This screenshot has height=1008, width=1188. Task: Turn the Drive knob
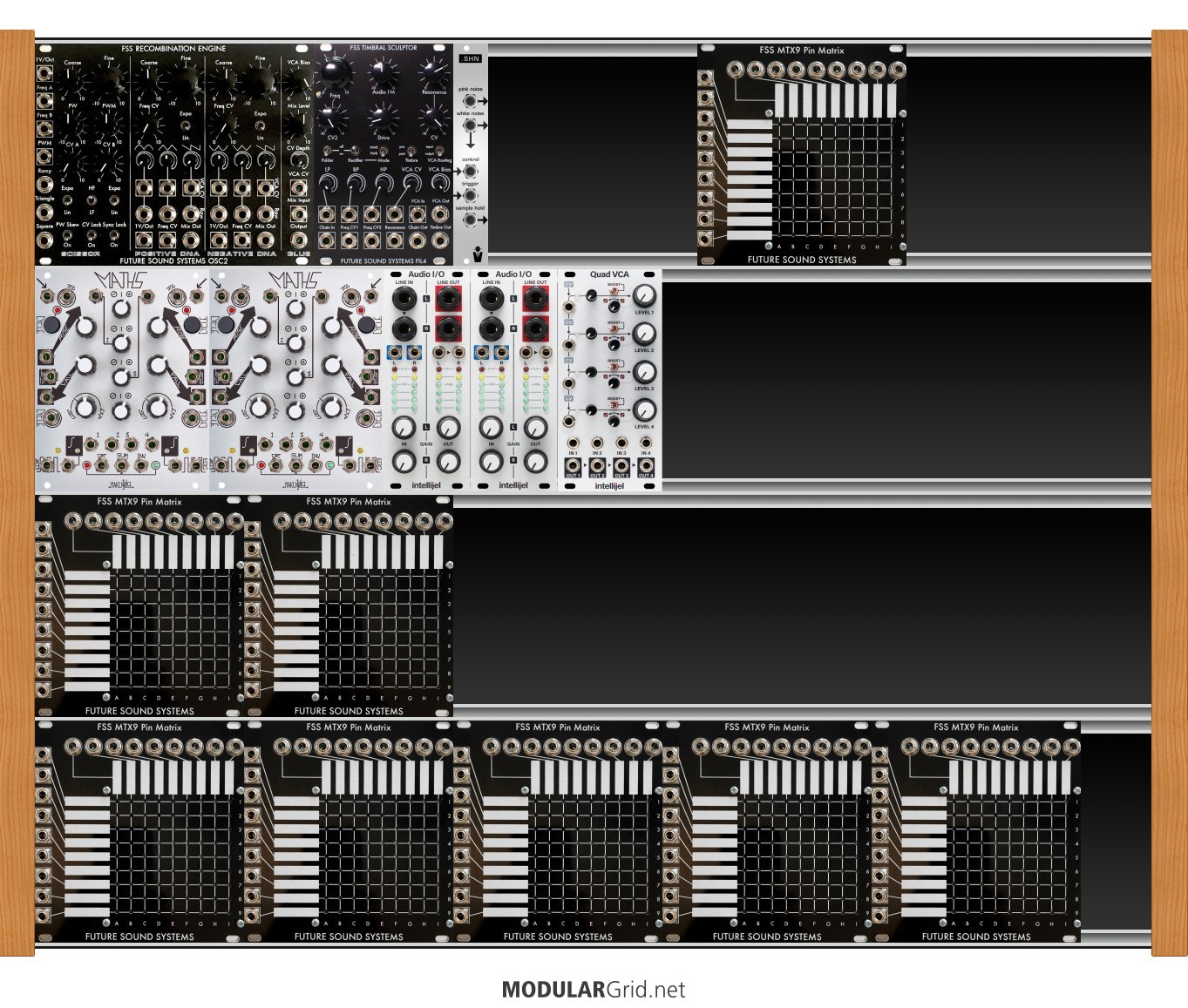point(381,117)
